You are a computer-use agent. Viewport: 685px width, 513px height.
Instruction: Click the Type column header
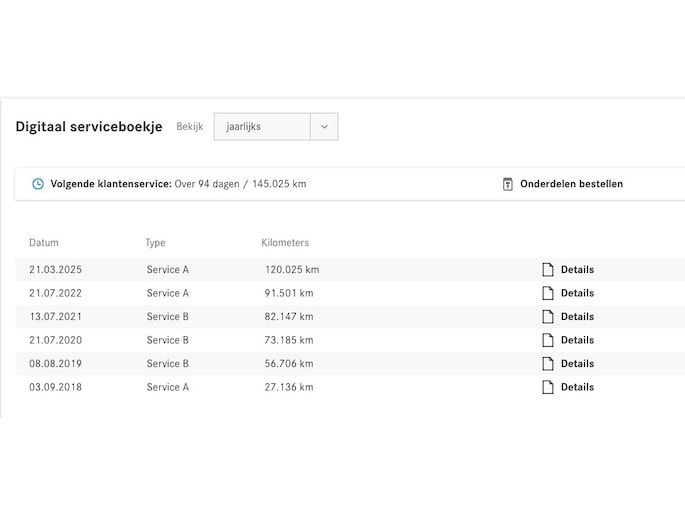pyautogui.click(x=155, y=243)
